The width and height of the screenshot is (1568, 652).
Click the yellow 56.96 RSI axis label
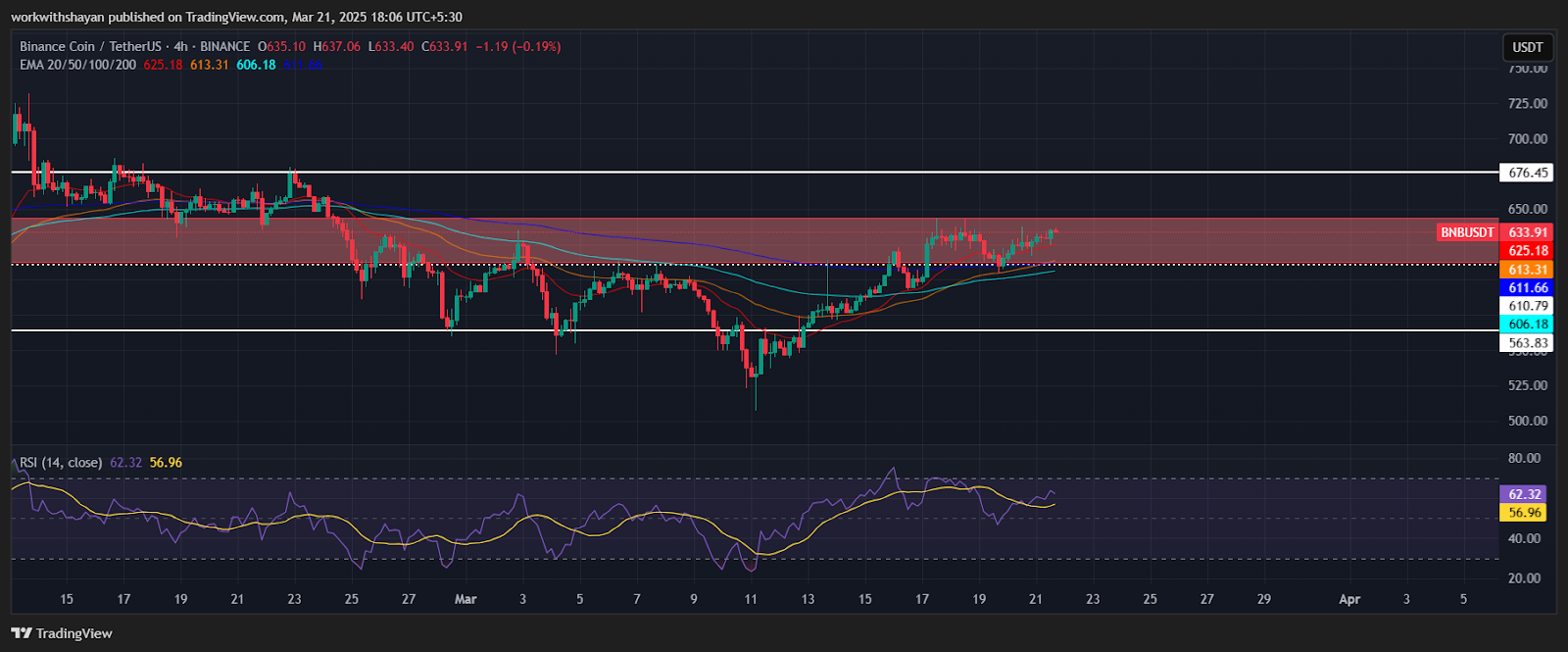[x=1524, y=512]
